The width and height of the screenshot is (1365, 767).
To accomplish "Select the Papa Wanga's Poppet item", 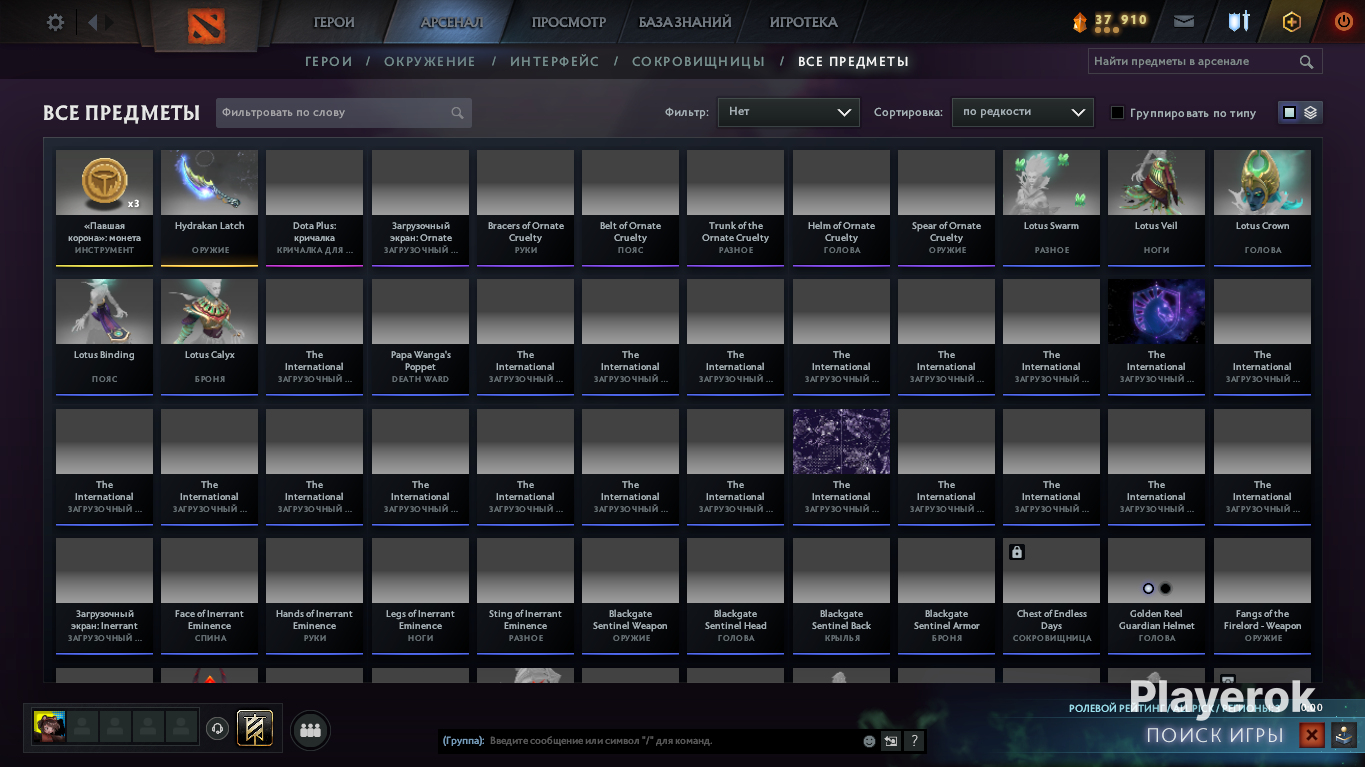I will coord(420,337).
